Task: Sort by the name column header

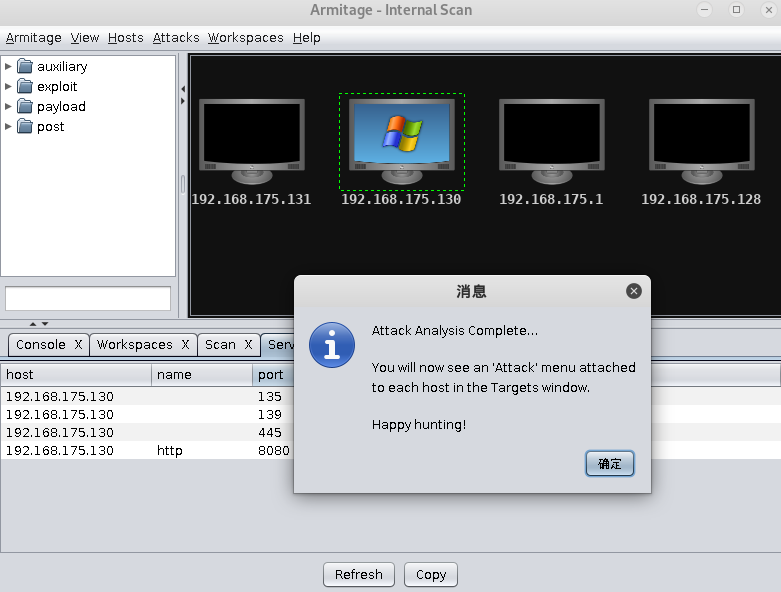Action: click(x=202, y=375)
